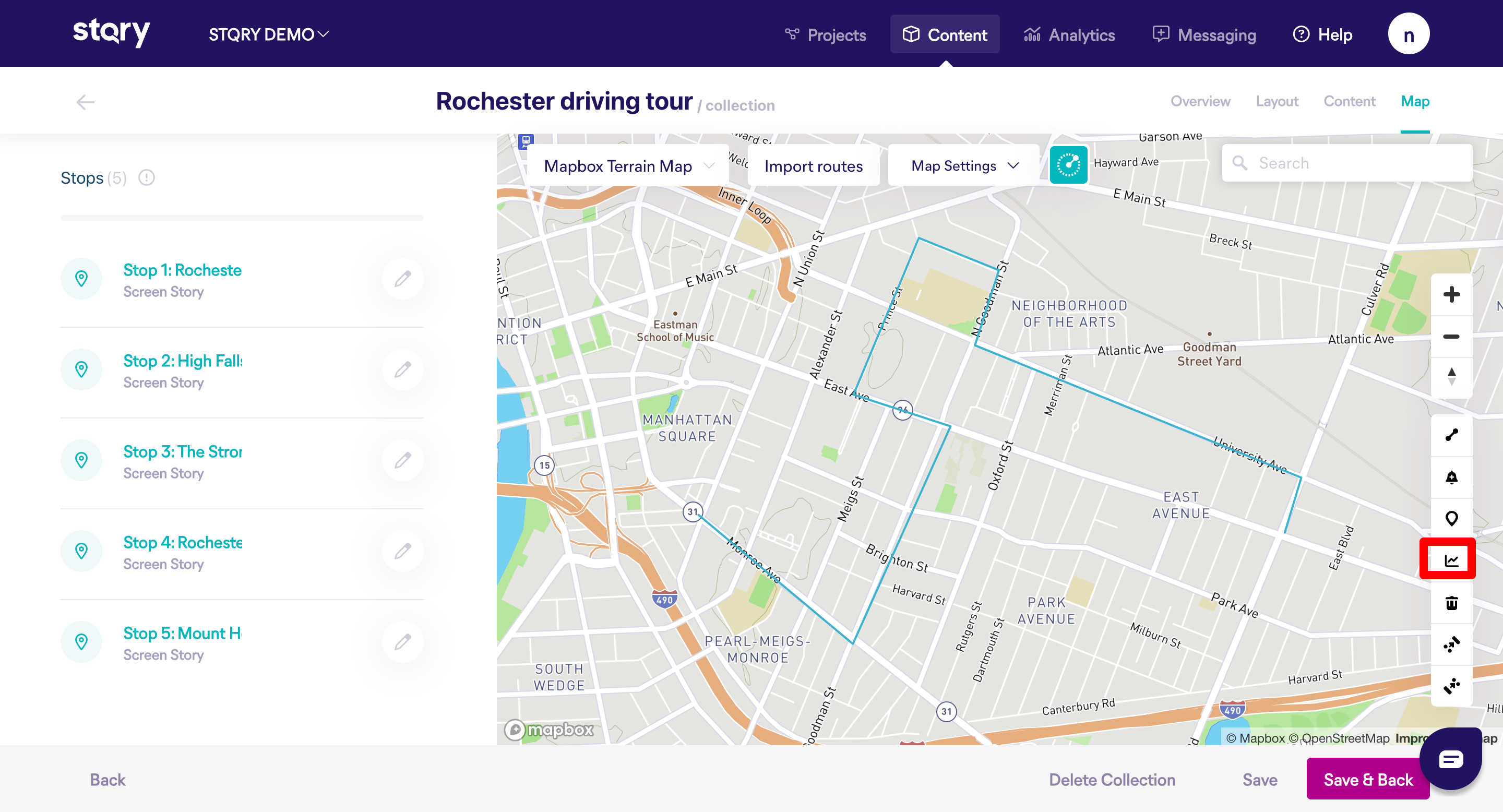Expand the Map Settings dropdown

964,166
